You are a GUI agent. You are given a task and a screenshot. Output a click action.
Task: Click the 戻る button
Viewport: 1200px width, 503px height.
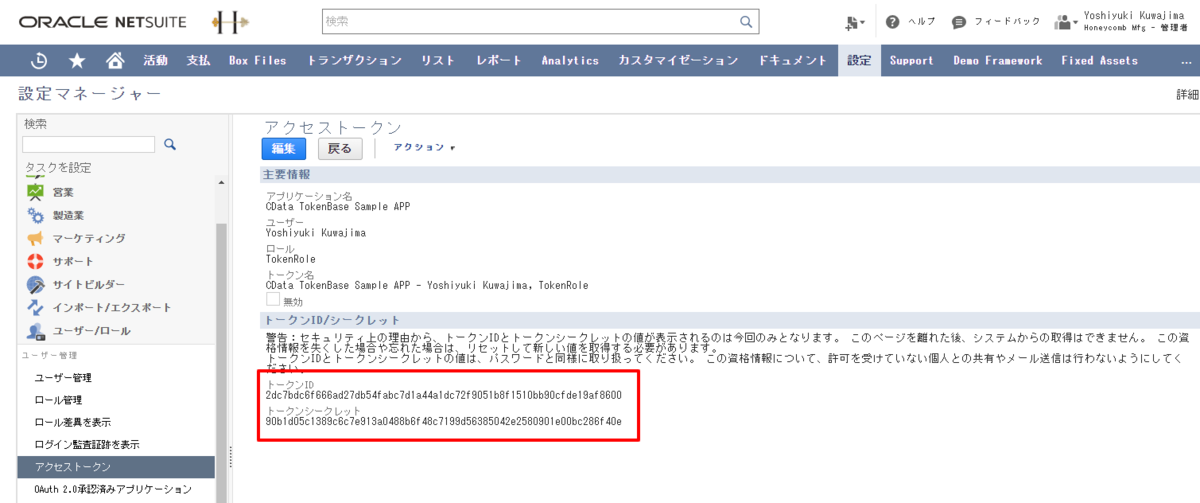[x=340, y=149]
